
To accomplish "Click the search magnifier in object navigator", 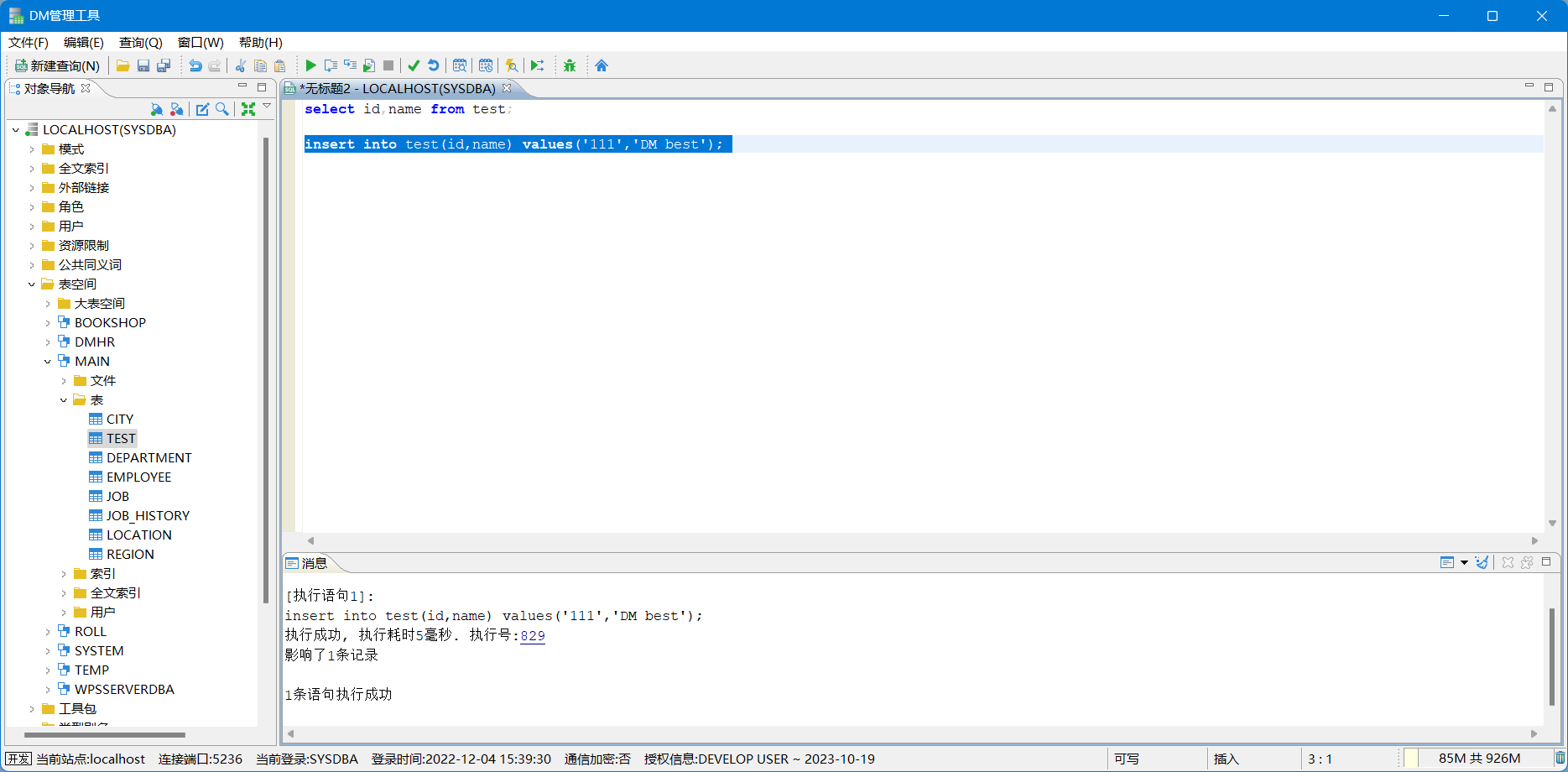I will [x=222, y=109].
